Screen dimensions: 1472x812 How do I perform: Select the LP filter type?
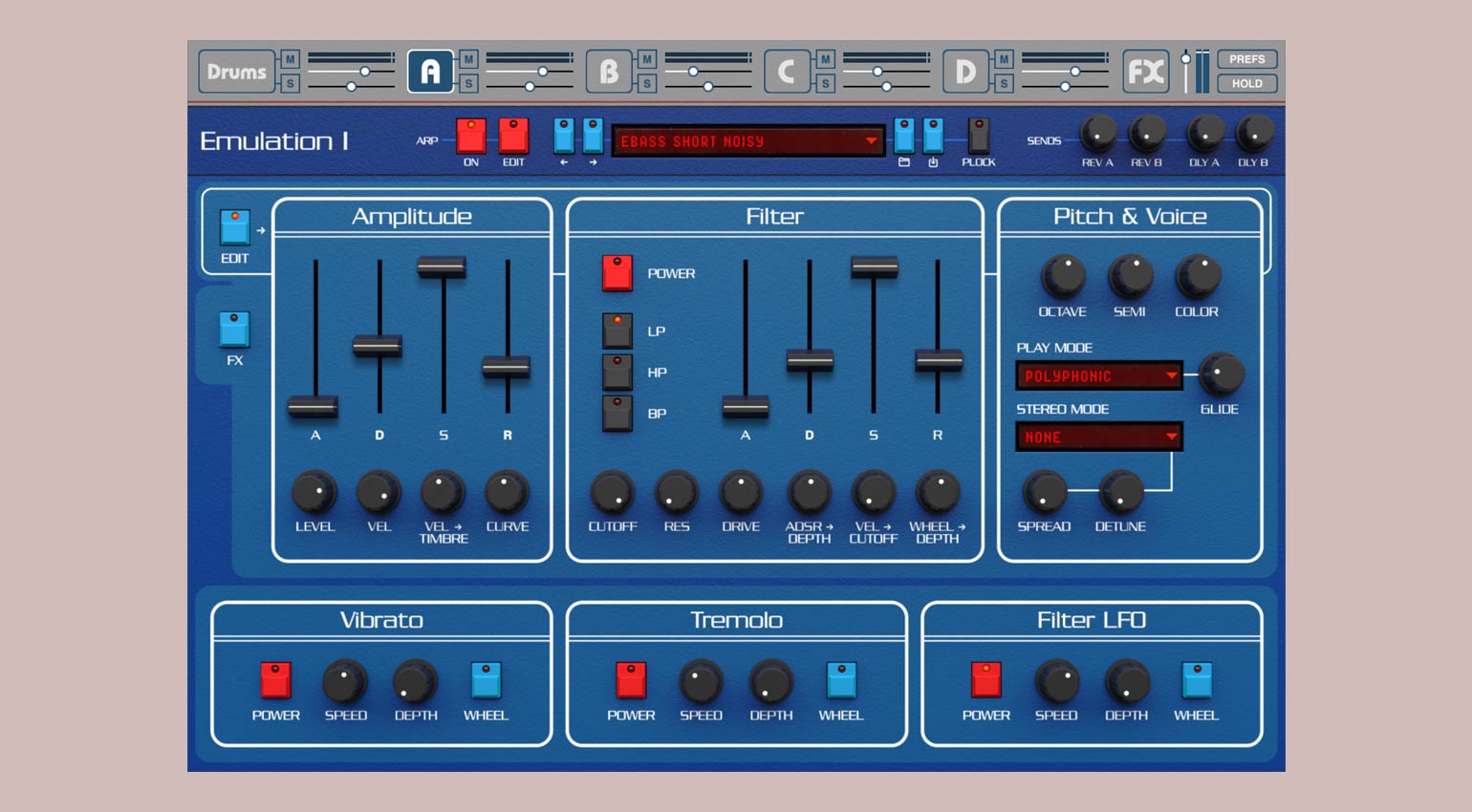click(617, 331)
